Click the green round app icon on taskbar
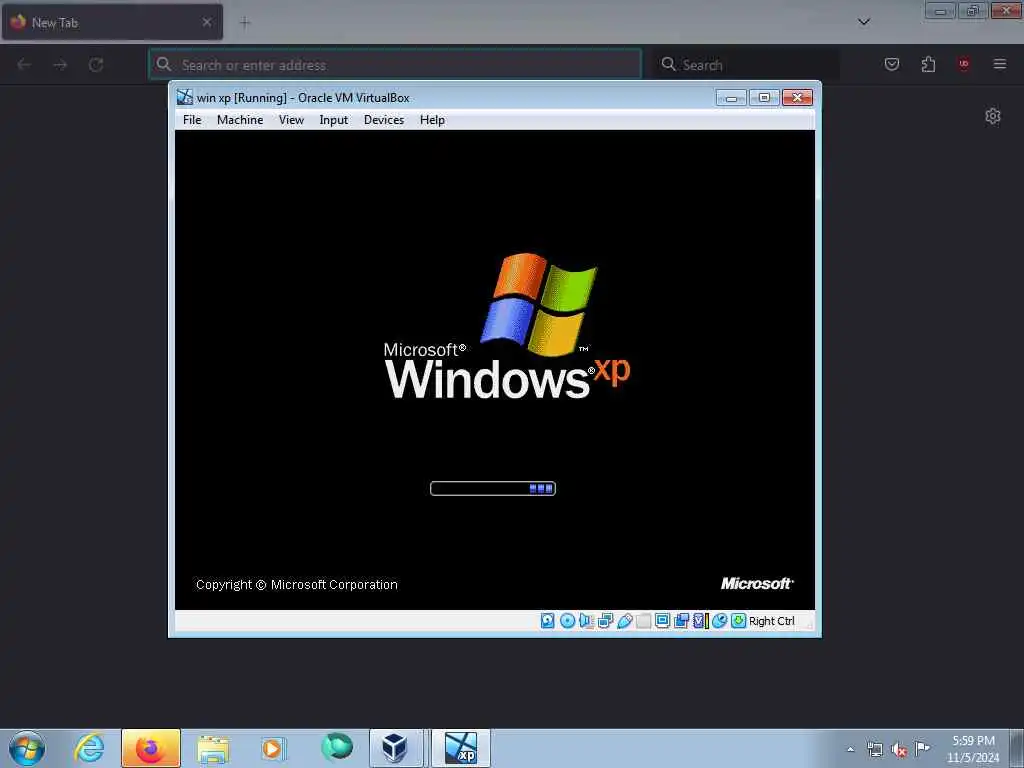 [x=336, y=747]
